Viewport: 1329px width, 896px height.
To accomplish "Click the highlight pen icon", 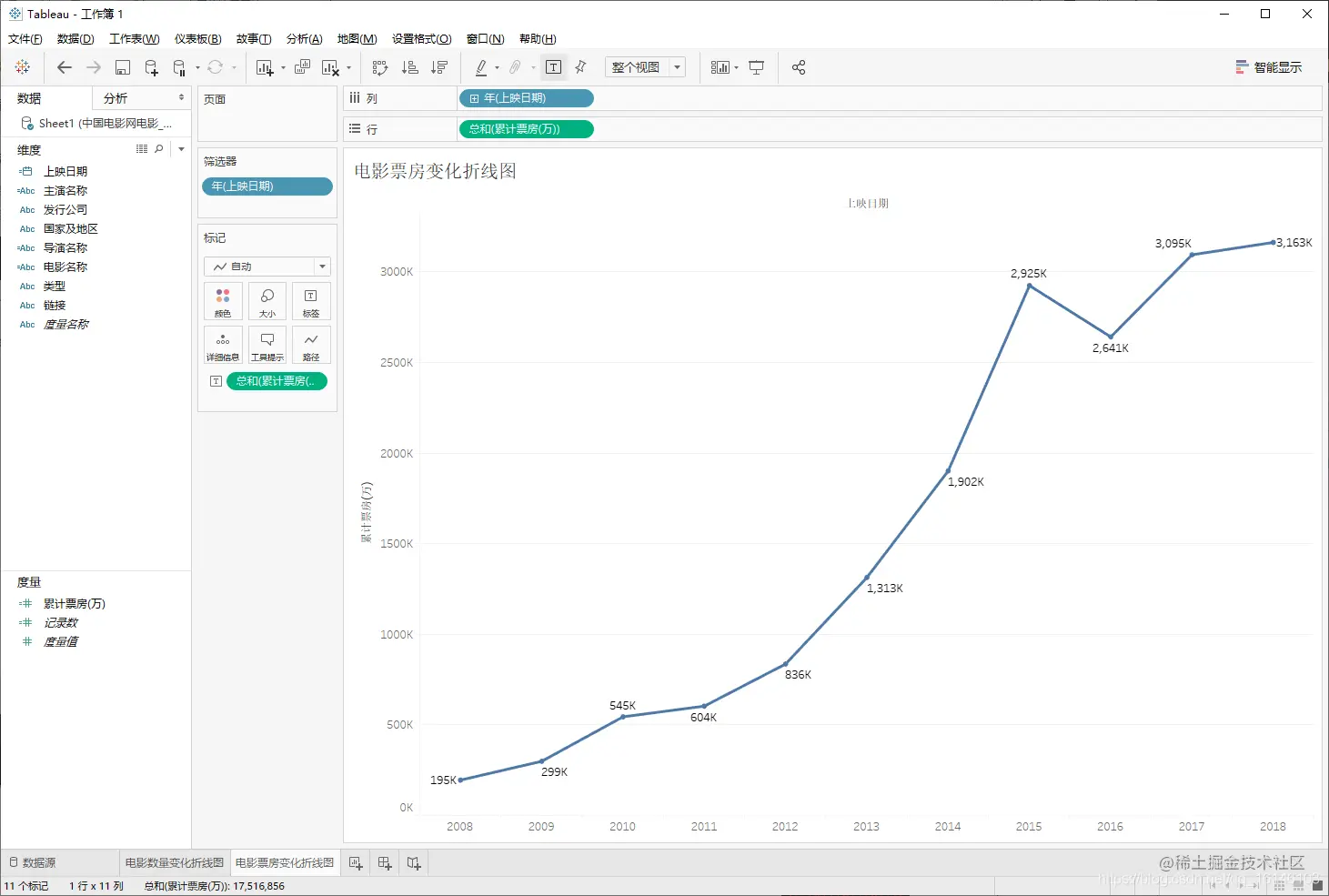I will tap(481, 67).
